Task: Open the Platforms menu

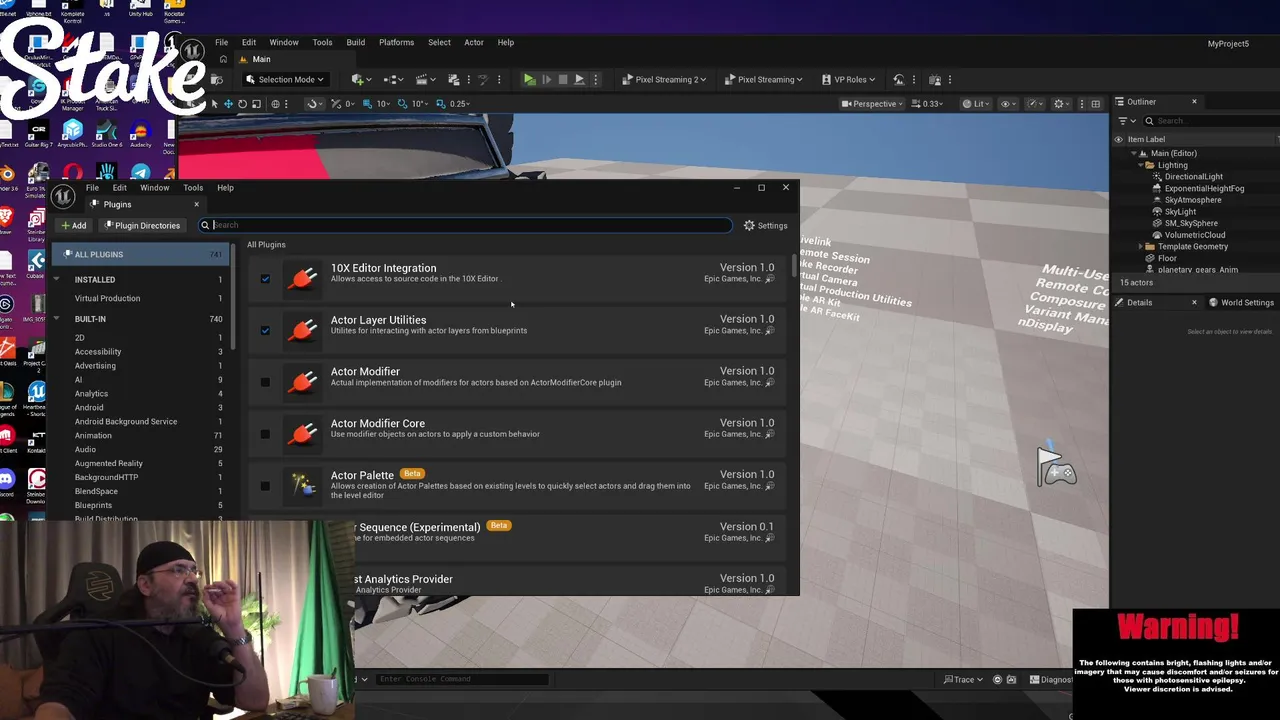Action: pos(396,43)
